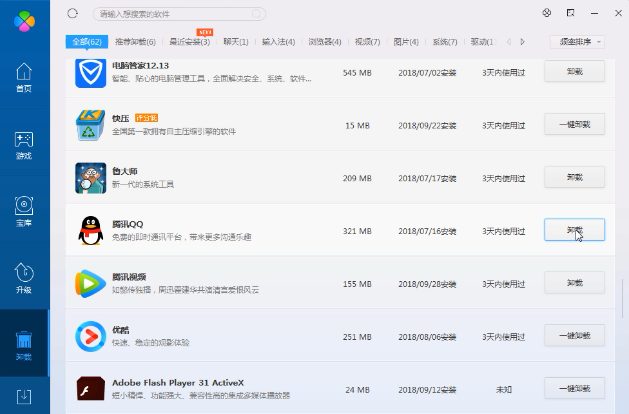The width and height of the screenshot is (629, 414).
Task: Click the vertical scrollbar thumb of the list
Action: [623, 299]
